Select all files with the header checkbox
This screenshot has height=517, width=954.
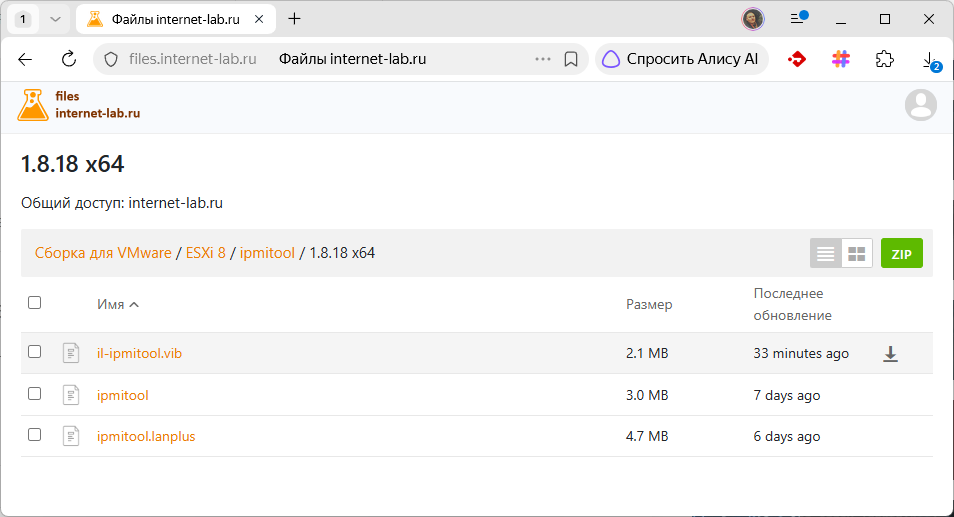35,302
